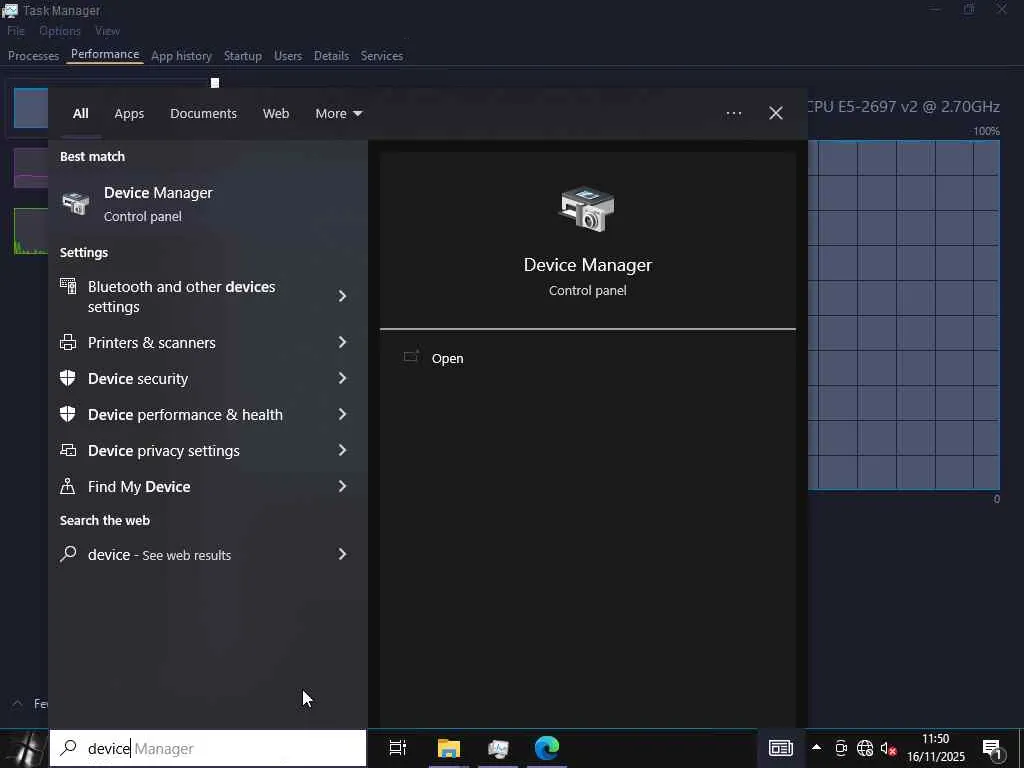Click the Printers & scanners printer icon

click(68, 342)
